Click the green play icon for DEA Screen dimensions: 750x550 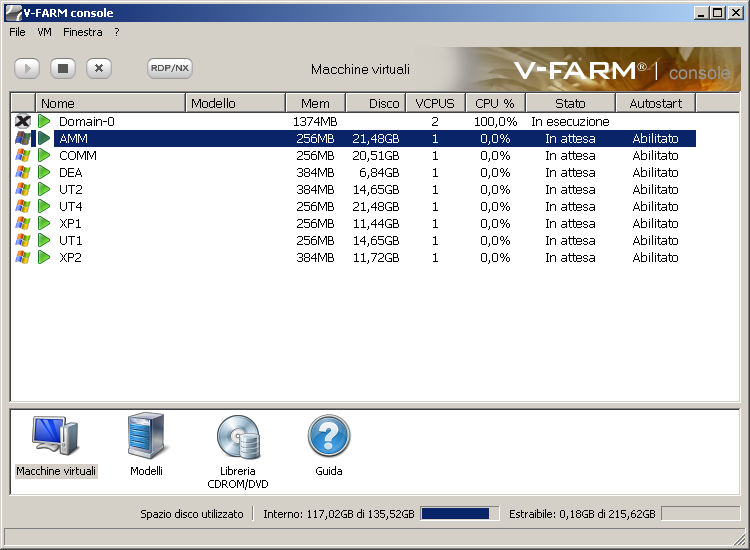point(44,173)
